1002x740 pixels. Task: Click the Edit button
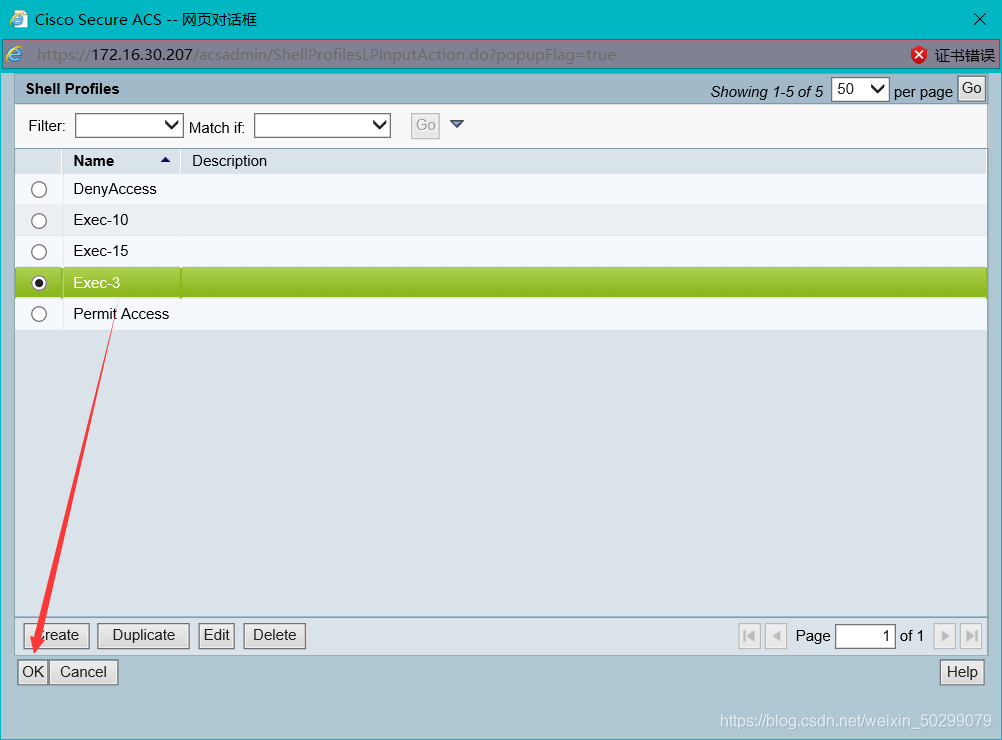pos(217,636)
